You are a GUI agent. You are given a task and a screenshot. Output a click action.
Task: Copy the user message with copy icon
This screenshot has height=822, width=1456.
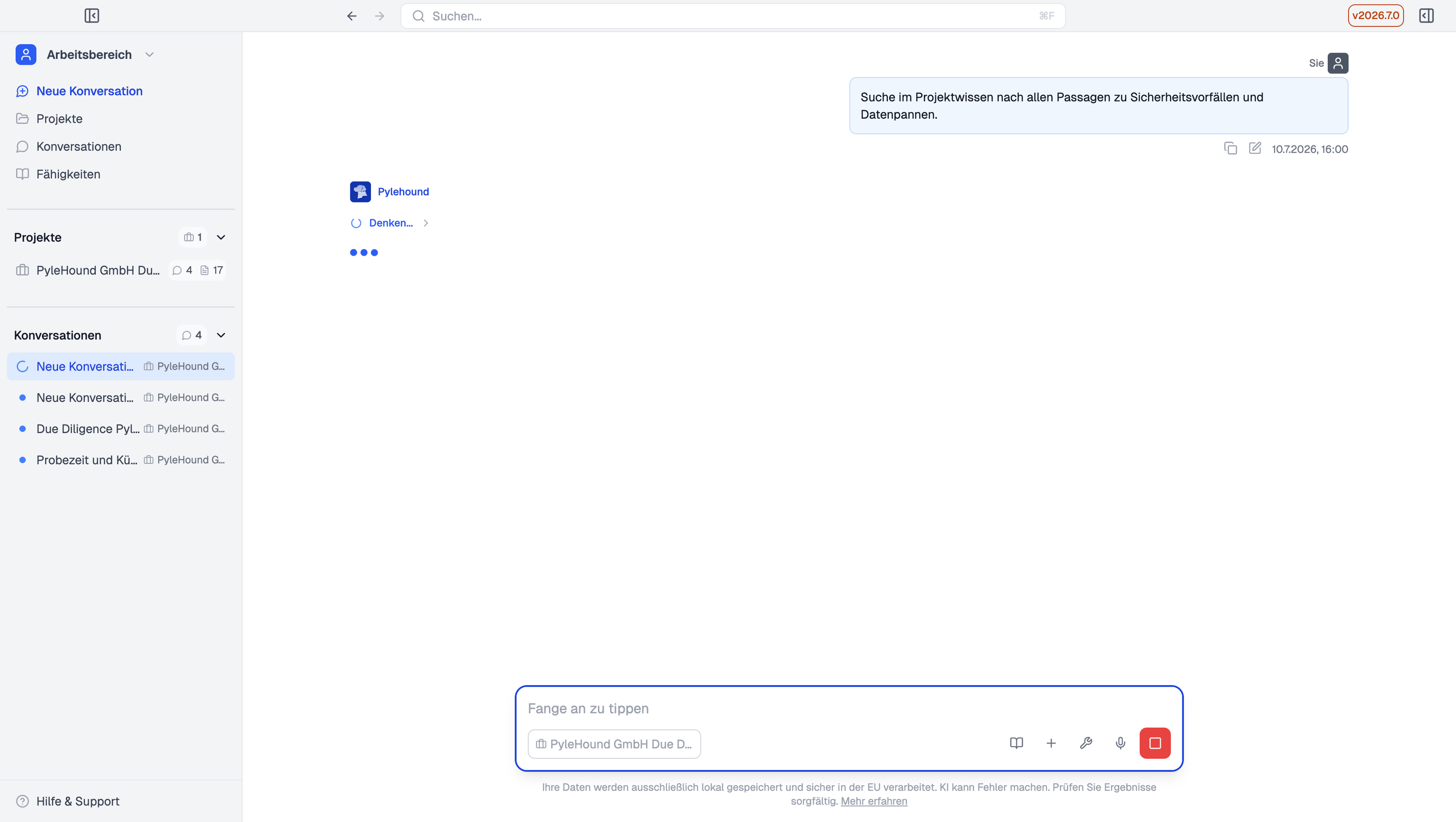coord(1230,149)
